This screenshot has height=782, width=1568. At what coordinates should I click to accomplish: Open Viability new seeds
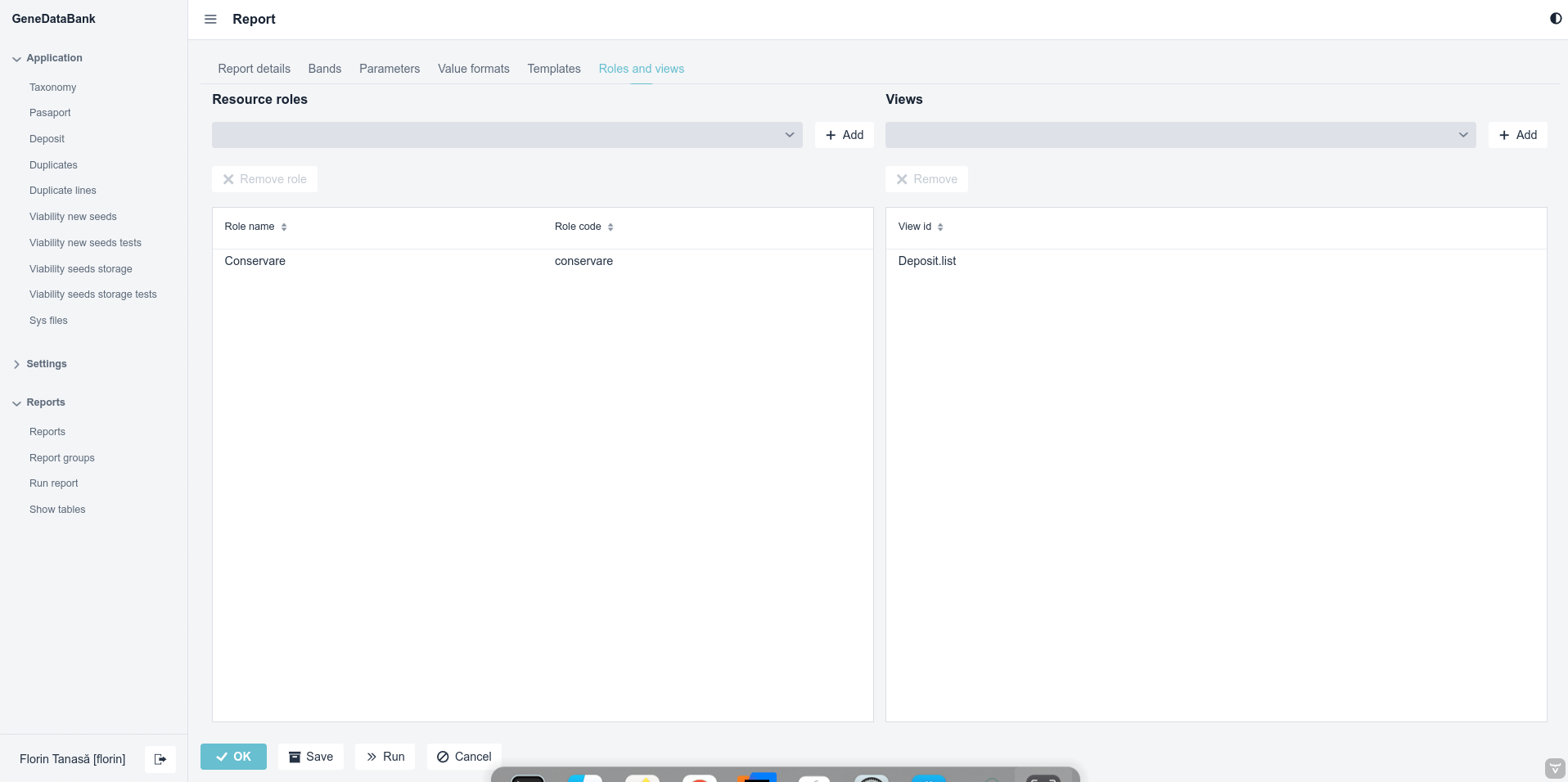(73, 217)
